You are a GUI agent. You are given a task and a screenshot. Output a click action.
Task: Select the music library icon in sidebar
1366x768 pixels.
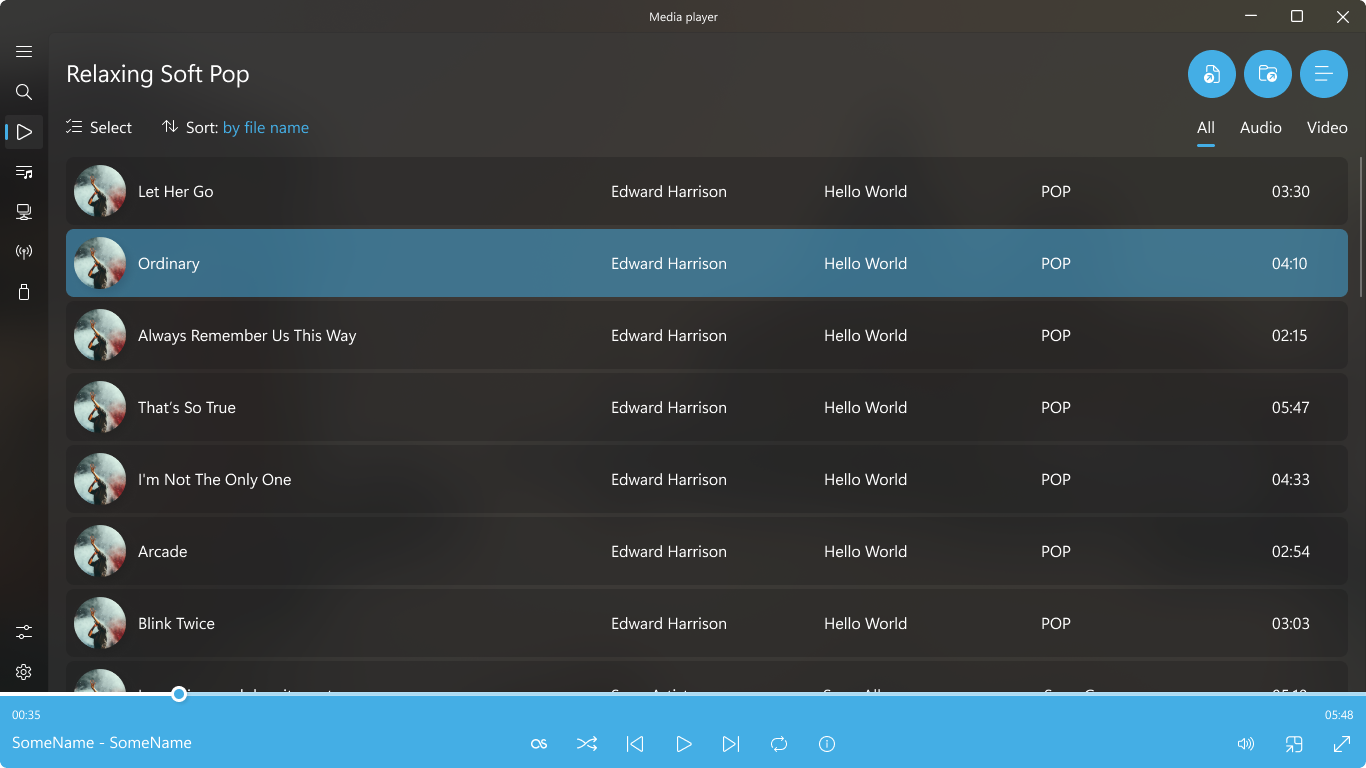24,171
